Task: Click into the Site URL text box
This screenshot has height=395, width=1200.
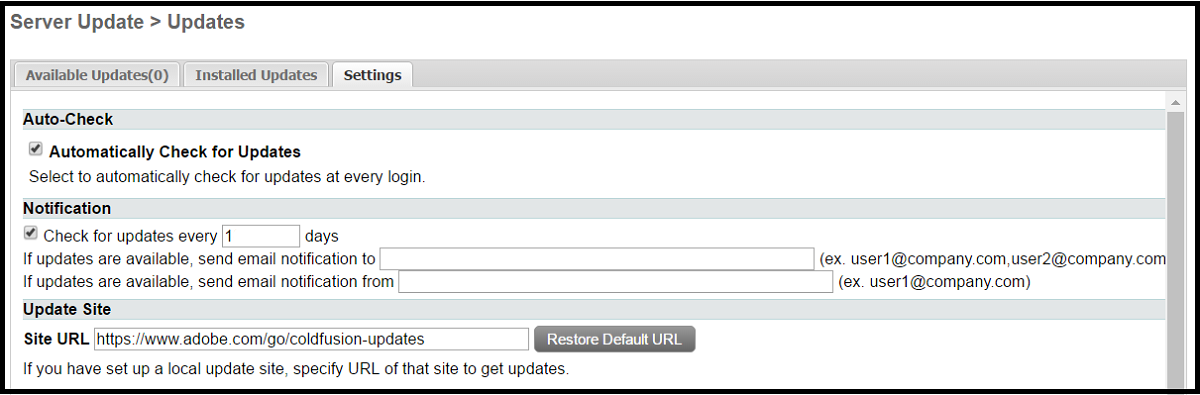Action: click(x=311, y=339)
